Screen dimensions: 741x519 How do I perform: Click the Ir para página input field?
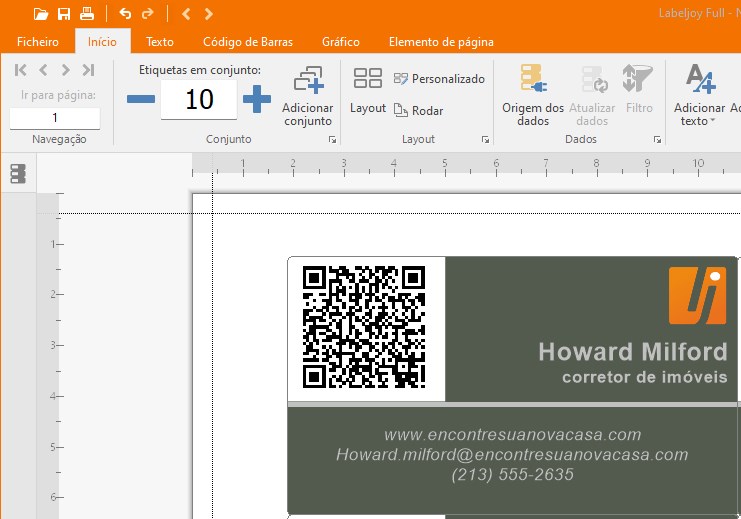(55, 118)
